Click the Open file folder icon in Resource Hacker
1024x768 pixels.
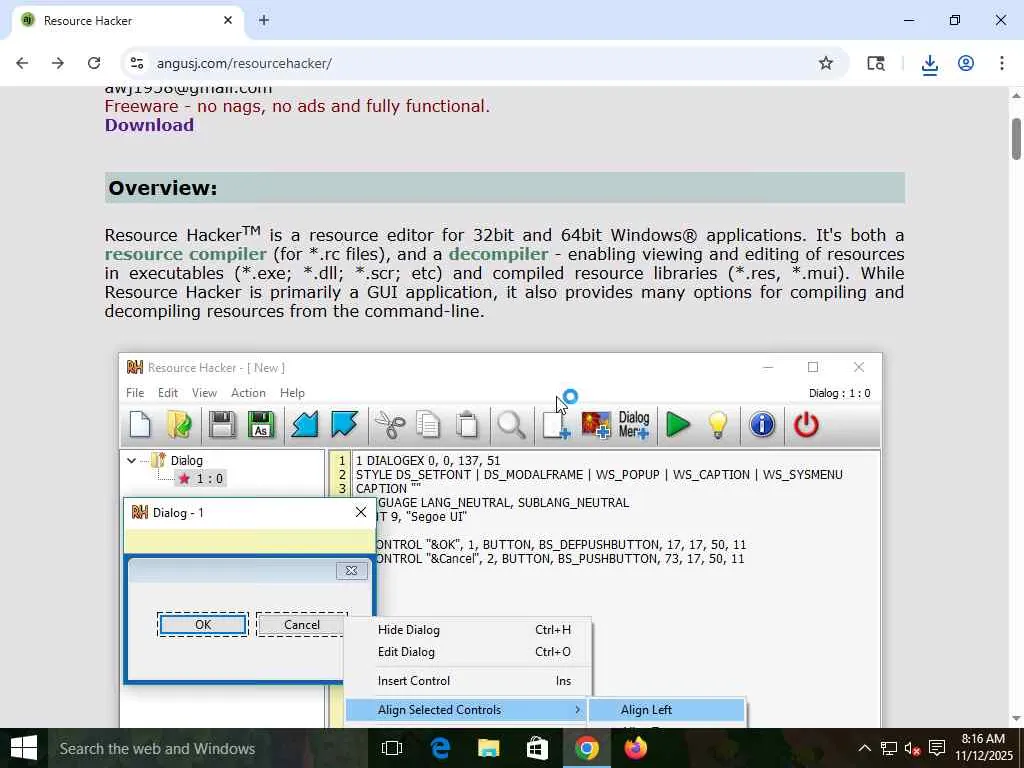[179, 424]
